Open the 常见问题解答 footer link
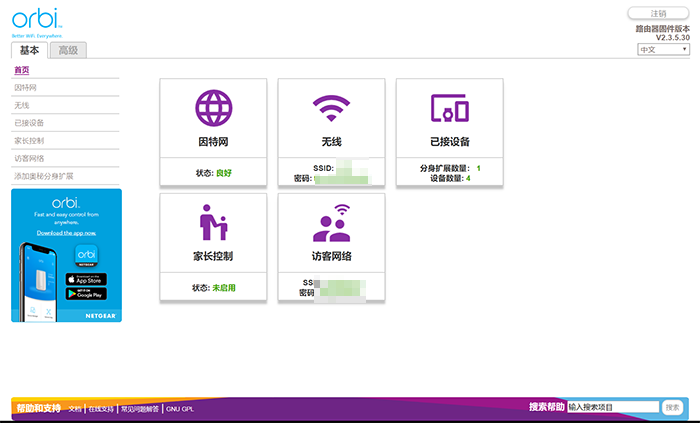The width and height of the screenshot is (700, 423). [x=138, y=409]
